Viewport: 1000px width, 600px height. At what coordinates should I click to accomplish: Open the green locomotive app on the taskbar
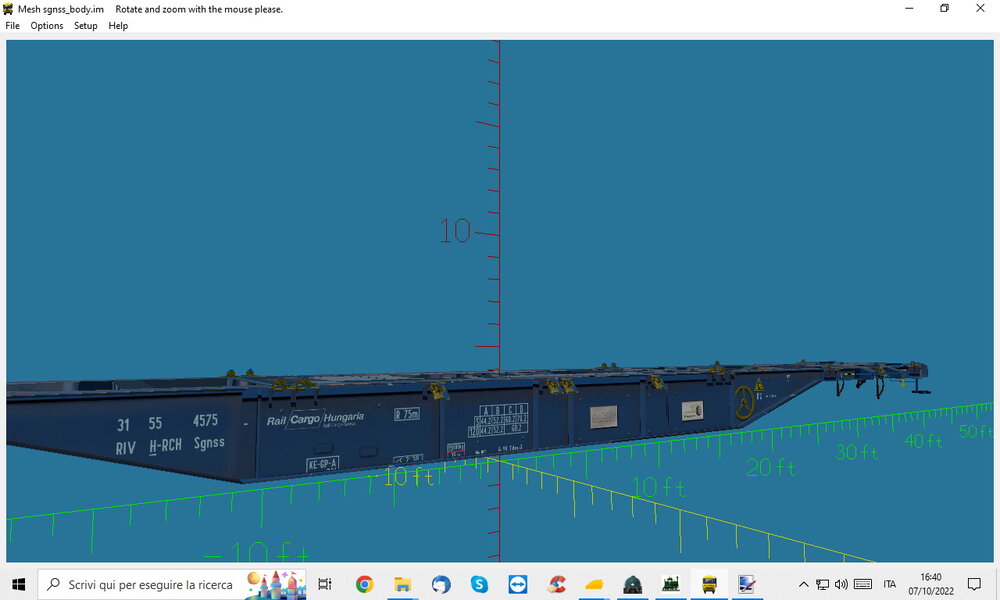pyautogui.click(x=670, y=584)
